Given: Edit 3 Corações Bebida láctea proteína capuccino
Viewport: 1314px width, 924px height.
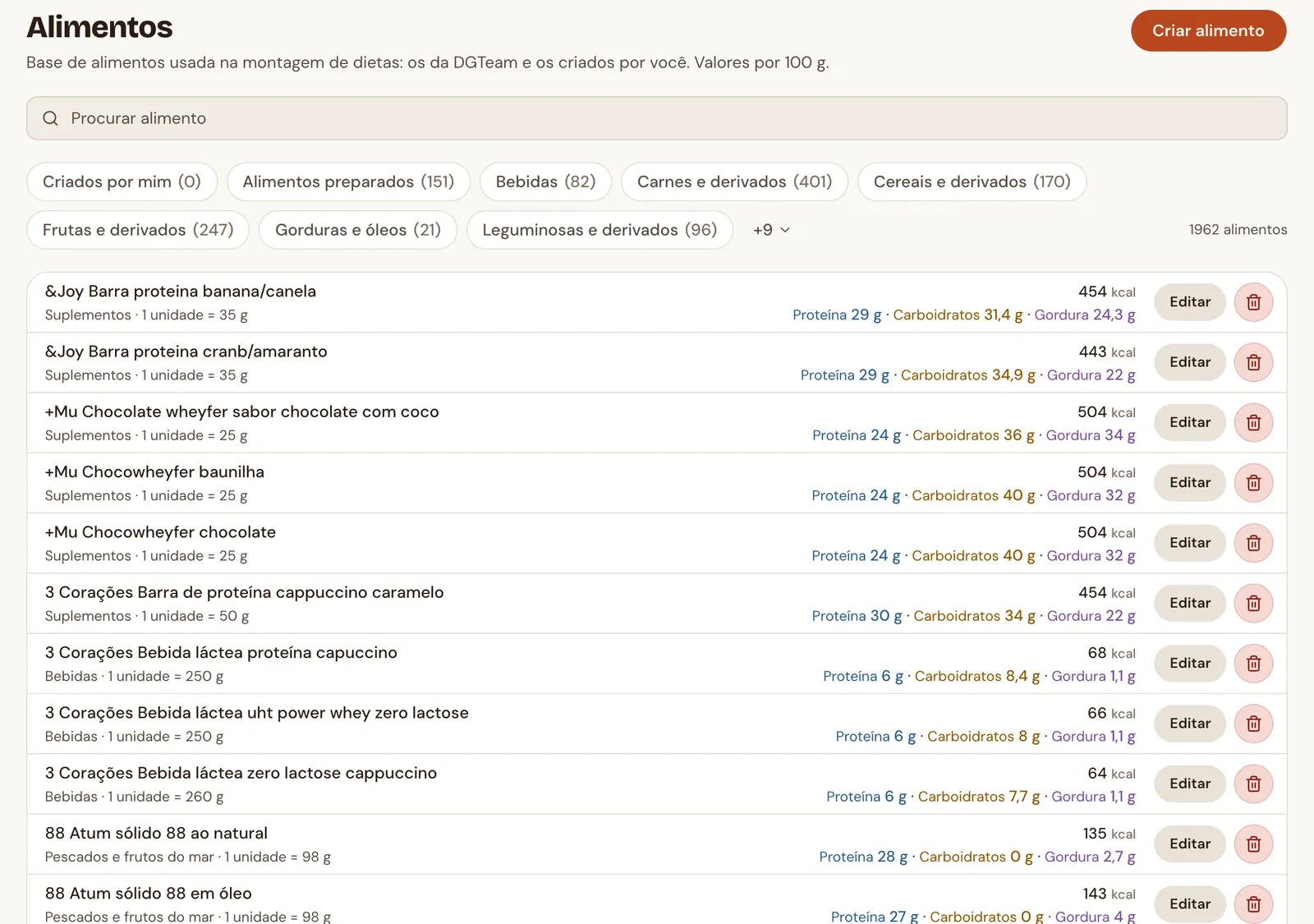Looking at the screenshot, I should pyautogui.click(x=1190, y=663).
